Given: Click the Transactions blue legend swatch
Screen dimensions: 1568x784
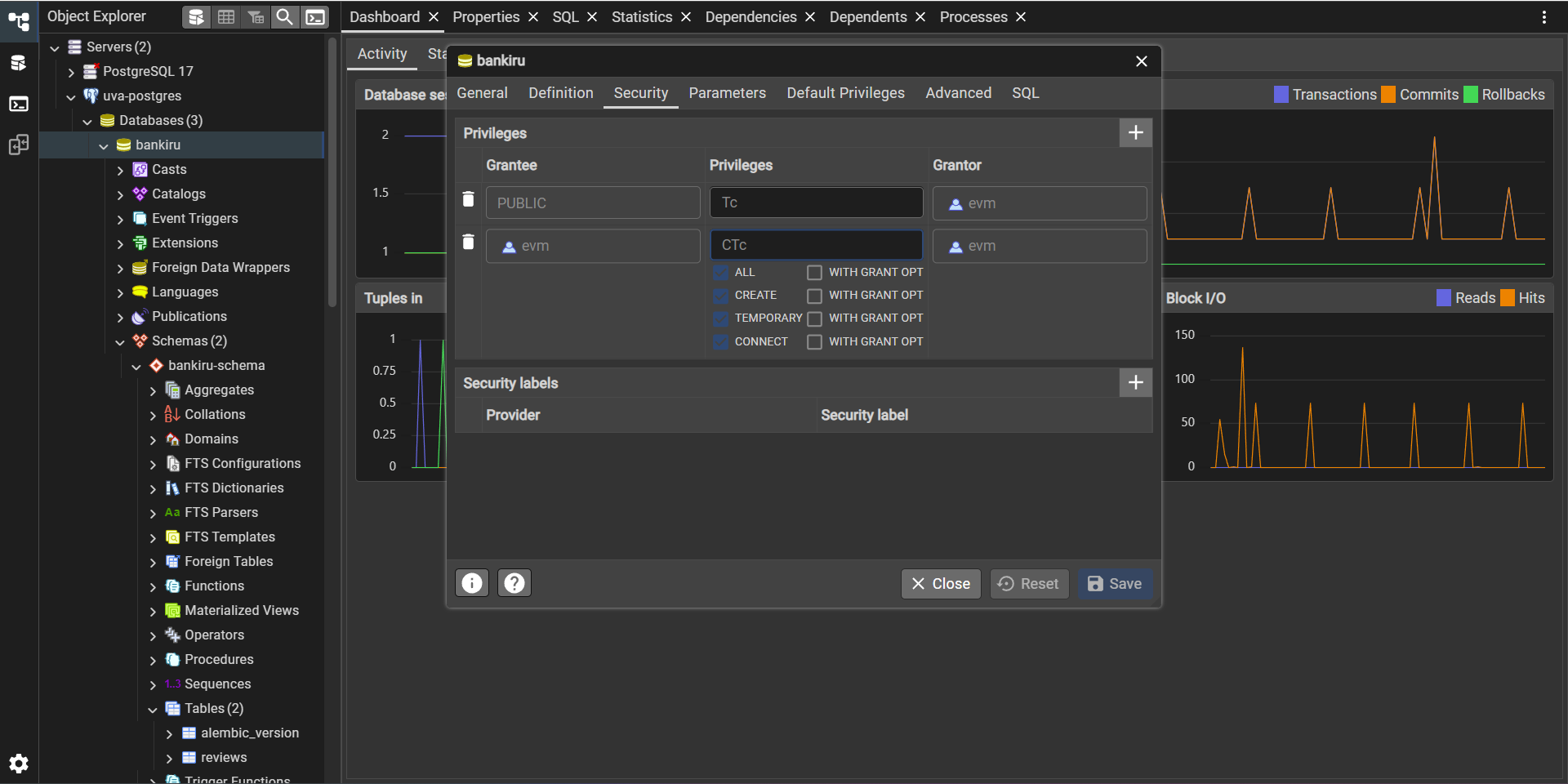Looking at the screenshot, I should coord(1281,95).
